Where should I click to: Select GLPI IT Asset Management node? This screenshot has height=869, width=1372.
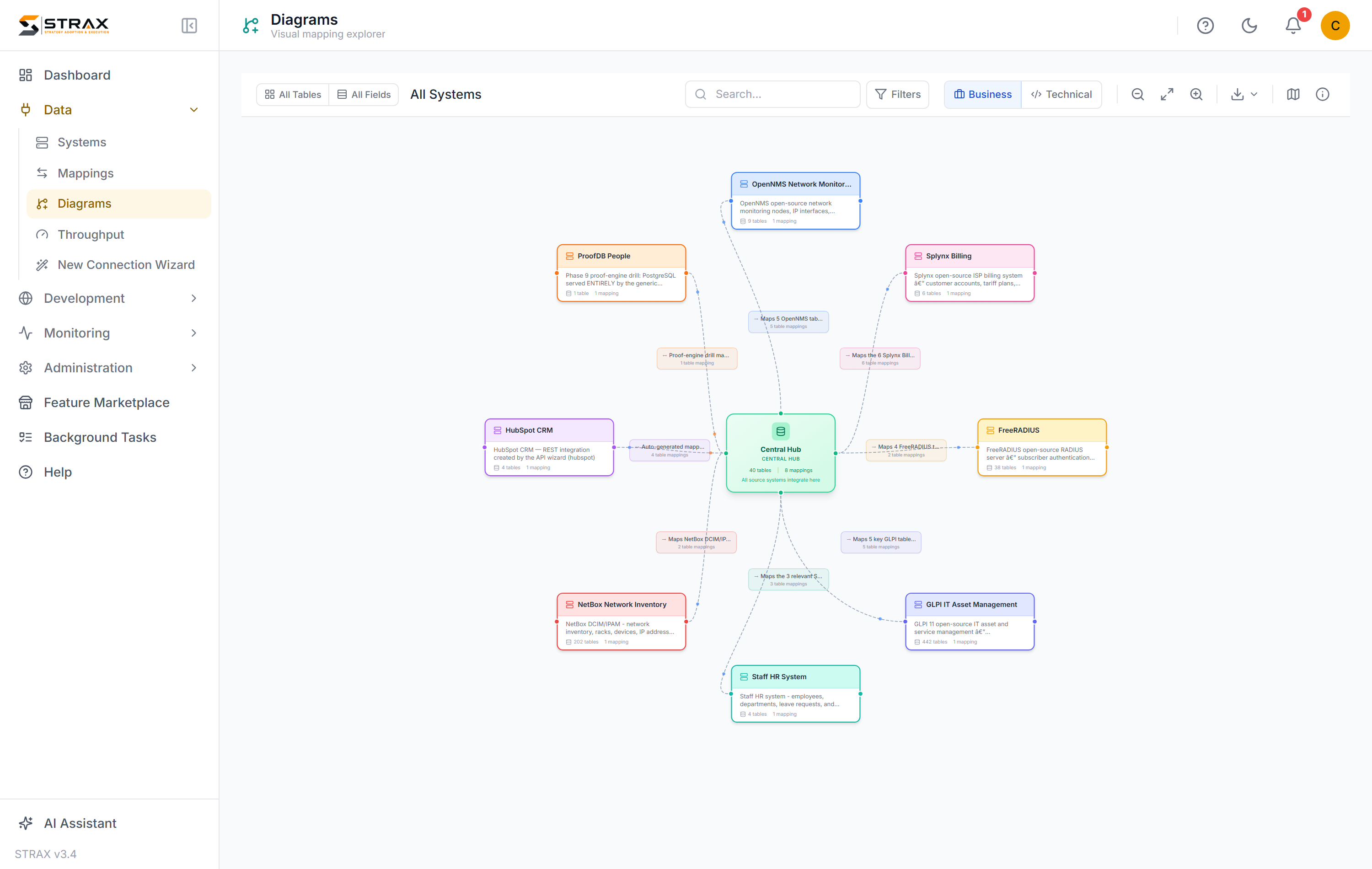(x=970, y=622)
